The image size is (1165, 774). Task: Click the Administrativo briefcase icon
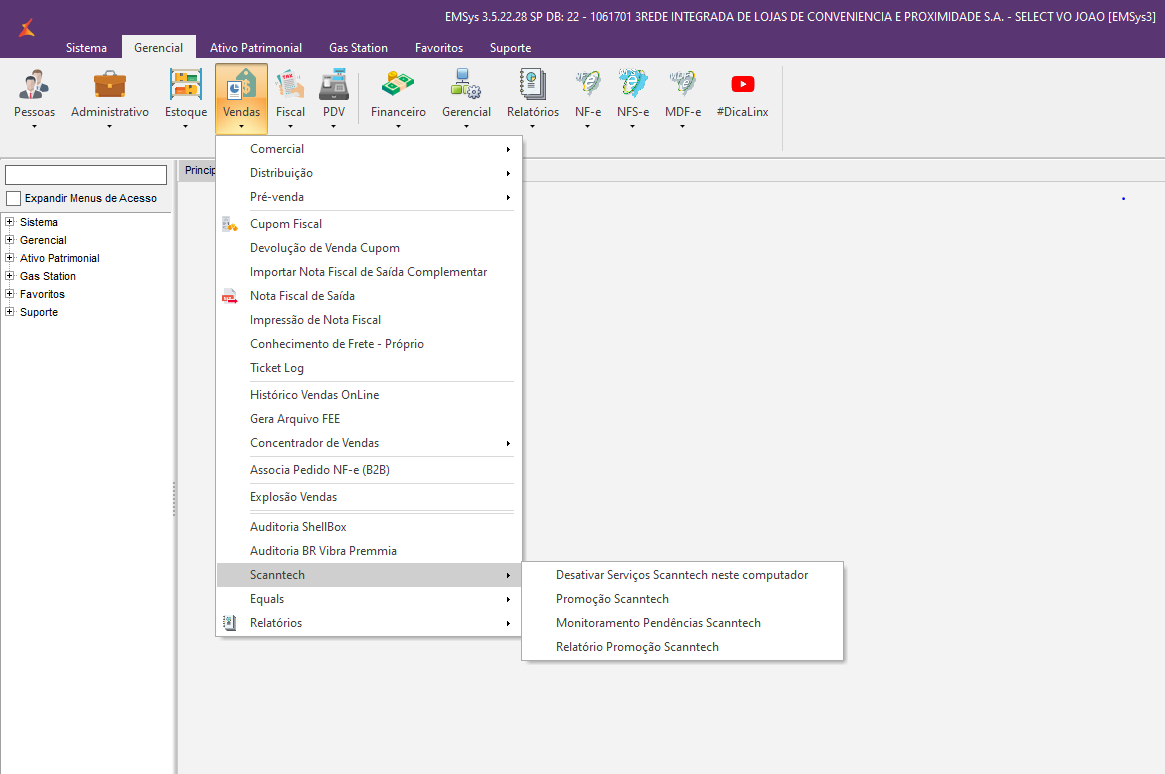pyautogui.click(x=109, y=85)
